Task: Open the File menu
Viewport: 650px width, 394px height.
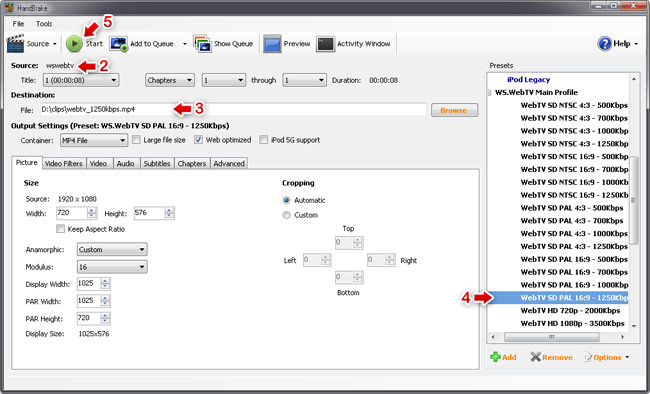Action: [x=18, y=24]
